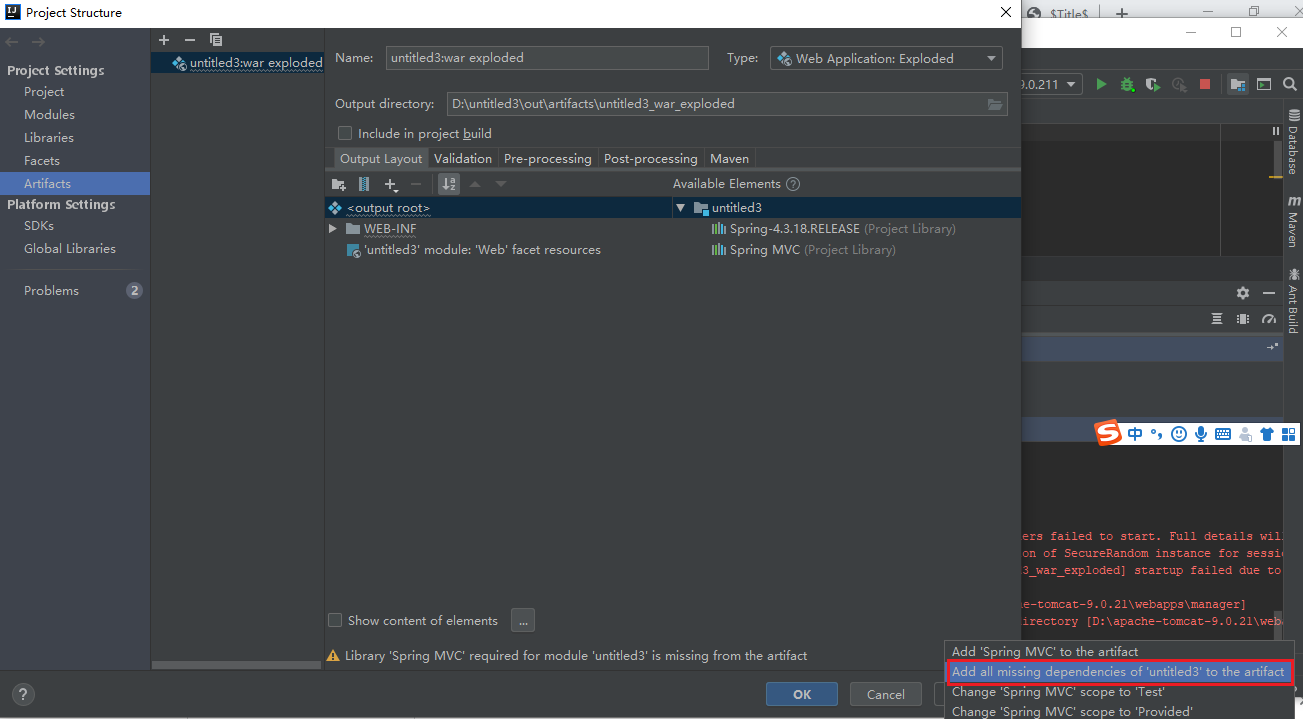Collapse untitled3 available elements node
The image size is (1303, 719).
tap(681, 208)
